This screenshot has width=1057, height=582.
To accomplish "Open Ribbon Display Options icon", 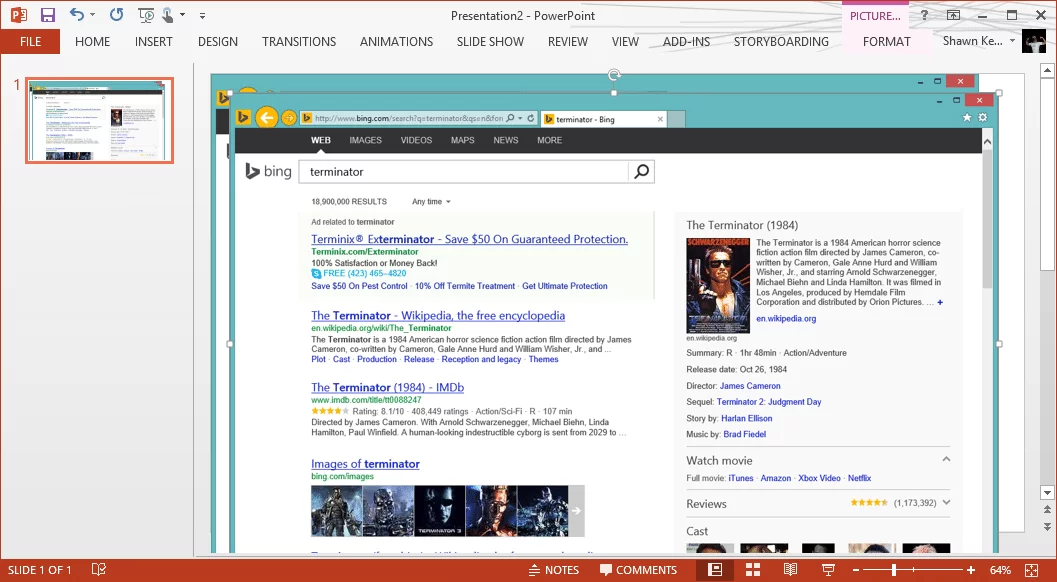I will pos(953,15).
